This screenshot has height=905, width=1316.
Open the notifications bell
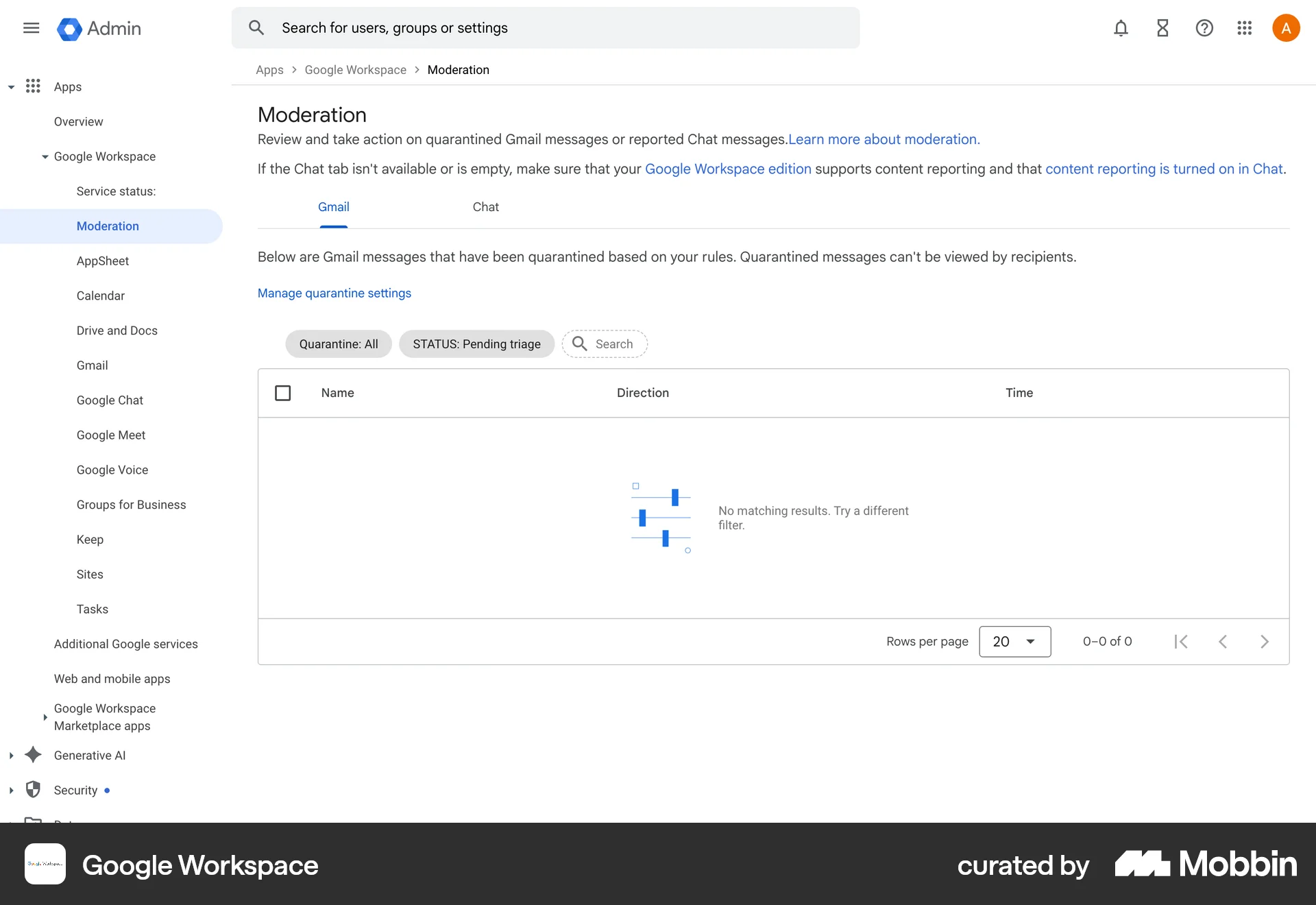1120,28
